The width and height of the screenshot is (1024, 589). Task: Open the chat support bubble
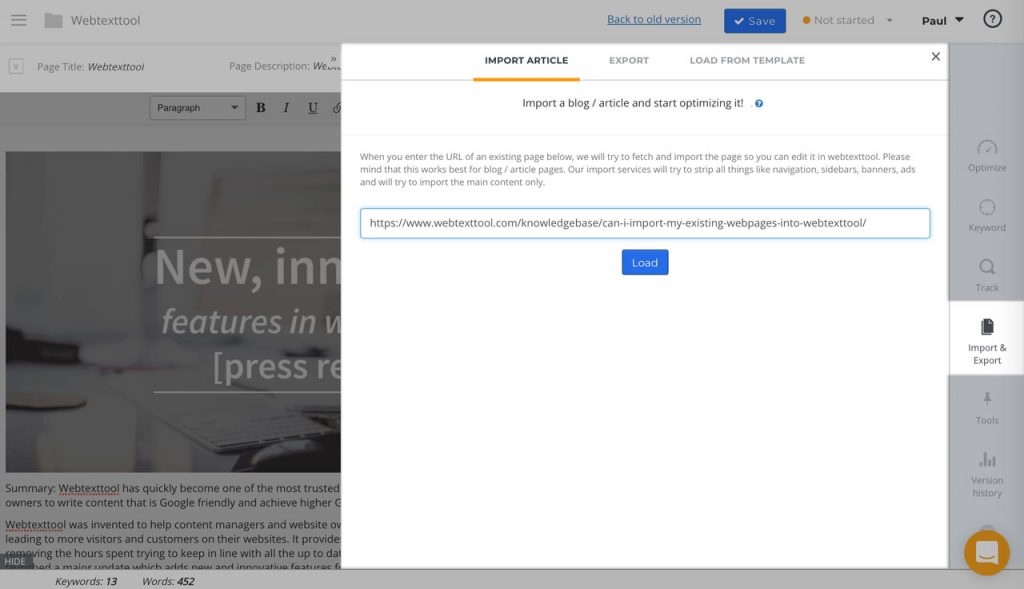point(986,552)
